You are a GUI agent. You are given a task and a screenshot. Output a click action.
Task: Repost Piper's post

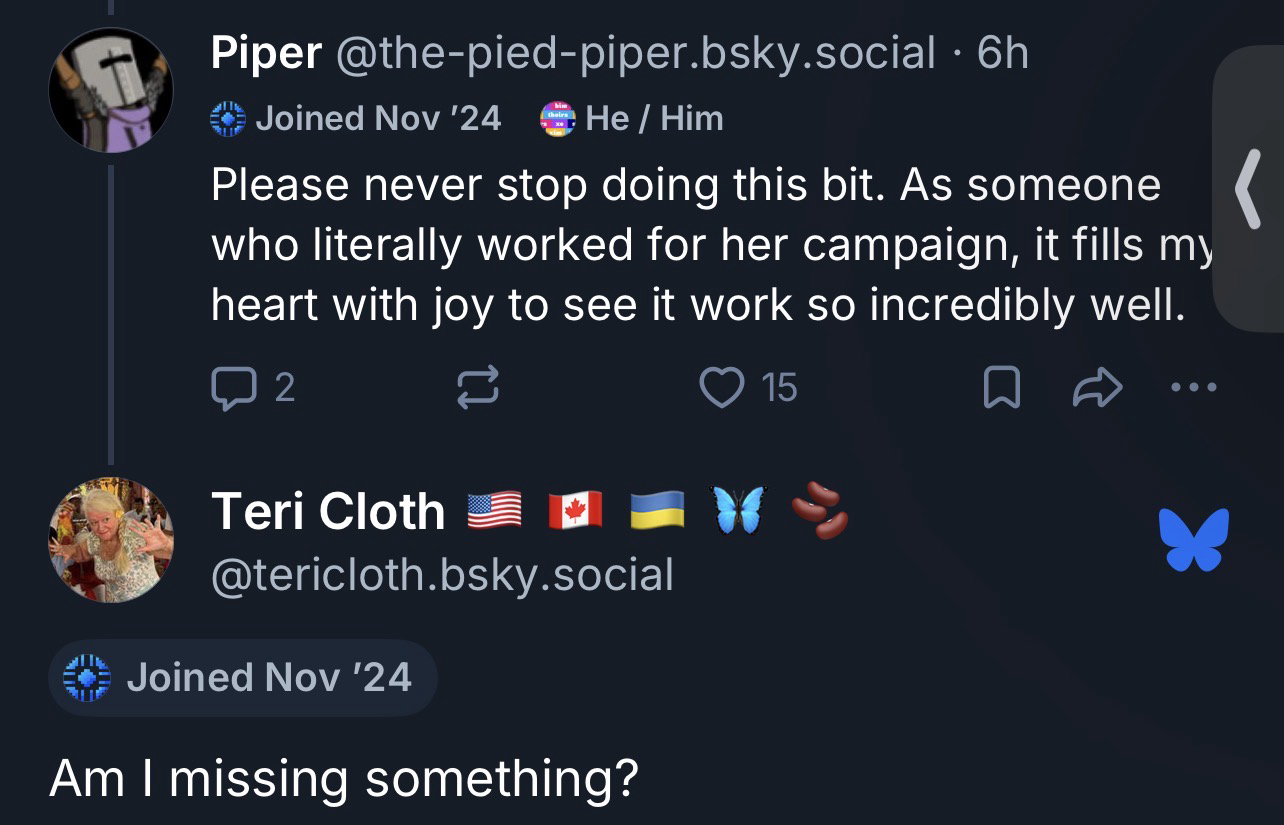click(478, 388)
